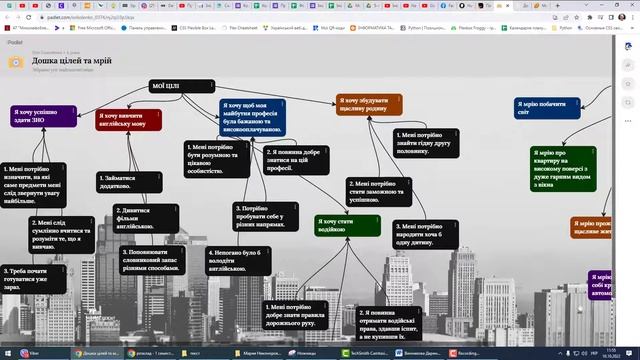
Task: Select the 4. Непогано було б володіти card
Action: (x=238, y=260)
